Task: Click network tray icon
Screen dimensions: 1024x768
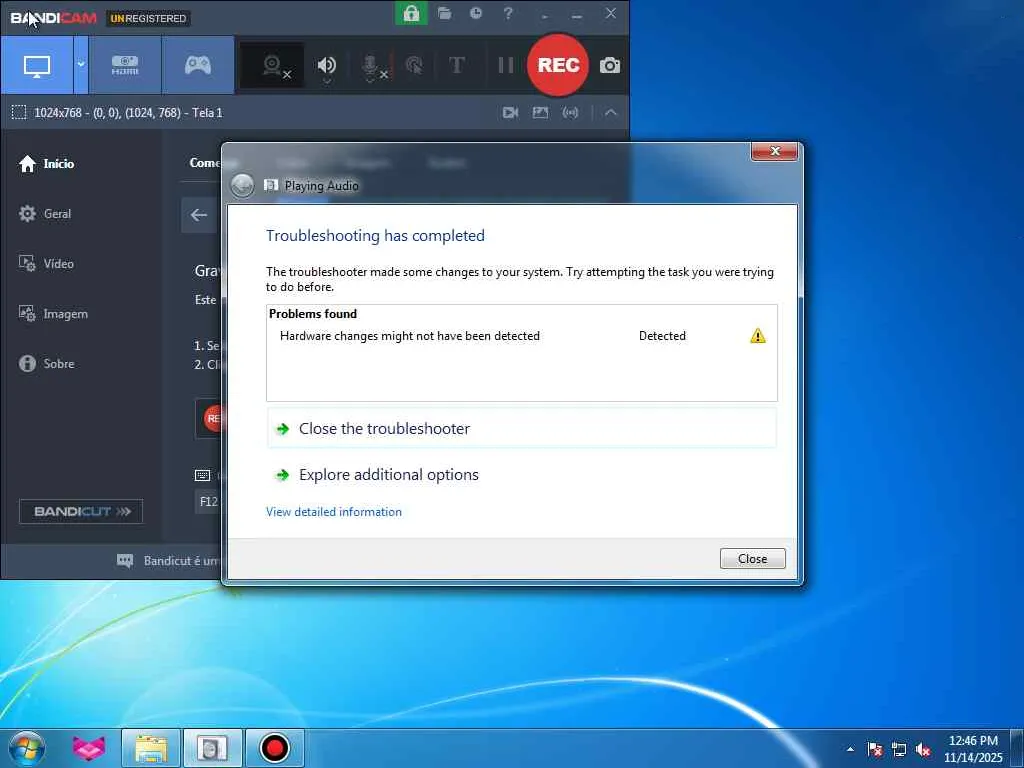Action: (x=899, y=749)
